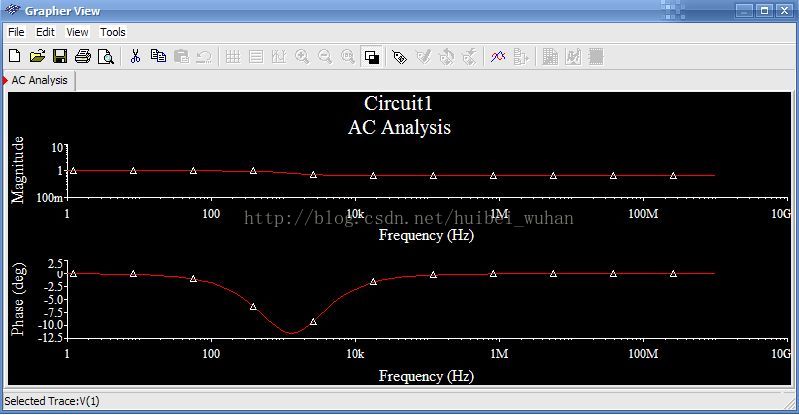Show cursors icon in toolbar
This screenshot has height=415, width=799.
(x=279, y=56)
